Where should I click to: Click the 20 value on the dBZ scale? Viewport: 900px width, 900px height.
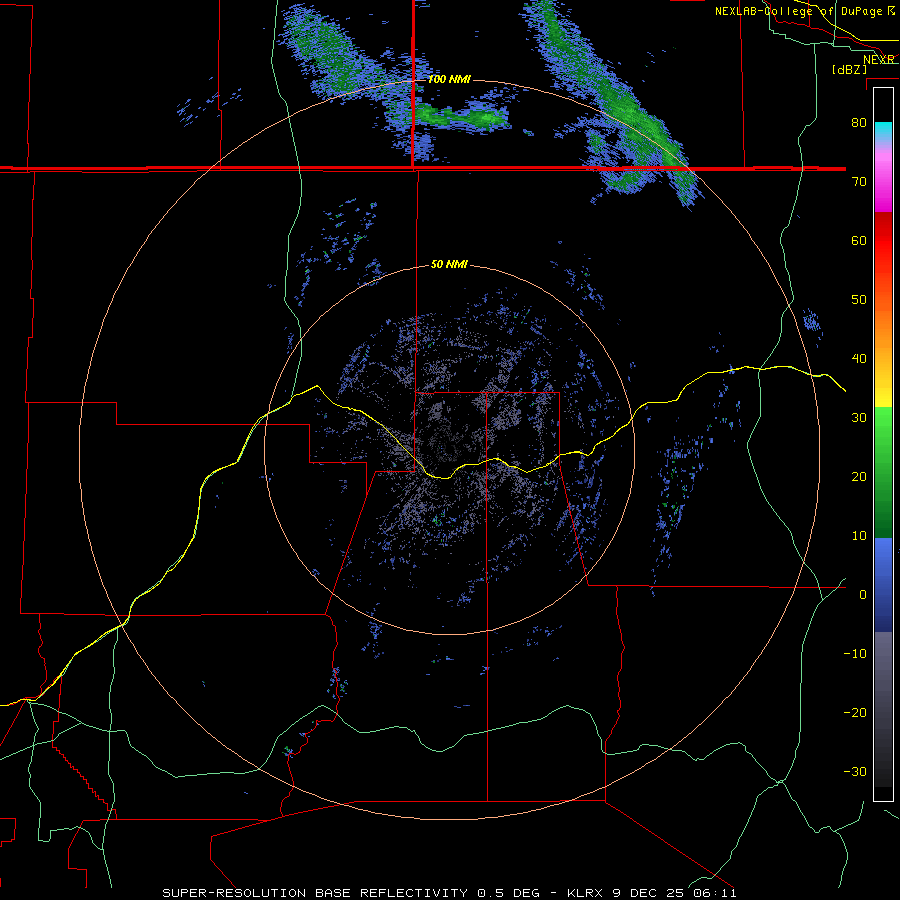(859, 477)
